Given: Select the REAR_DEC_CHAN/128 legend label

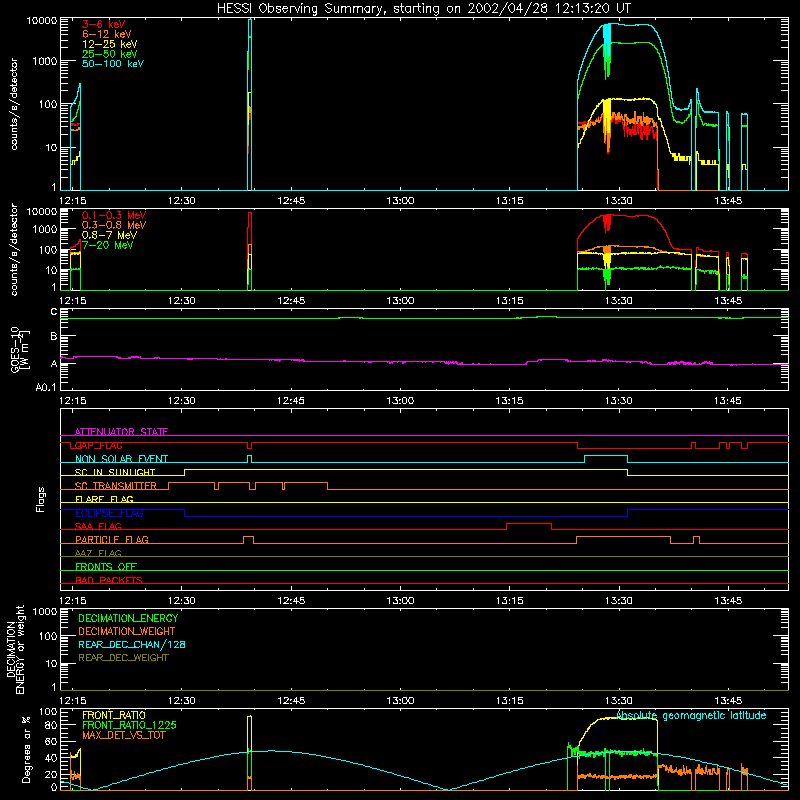Looking at the screenshot, I should 132,644.
